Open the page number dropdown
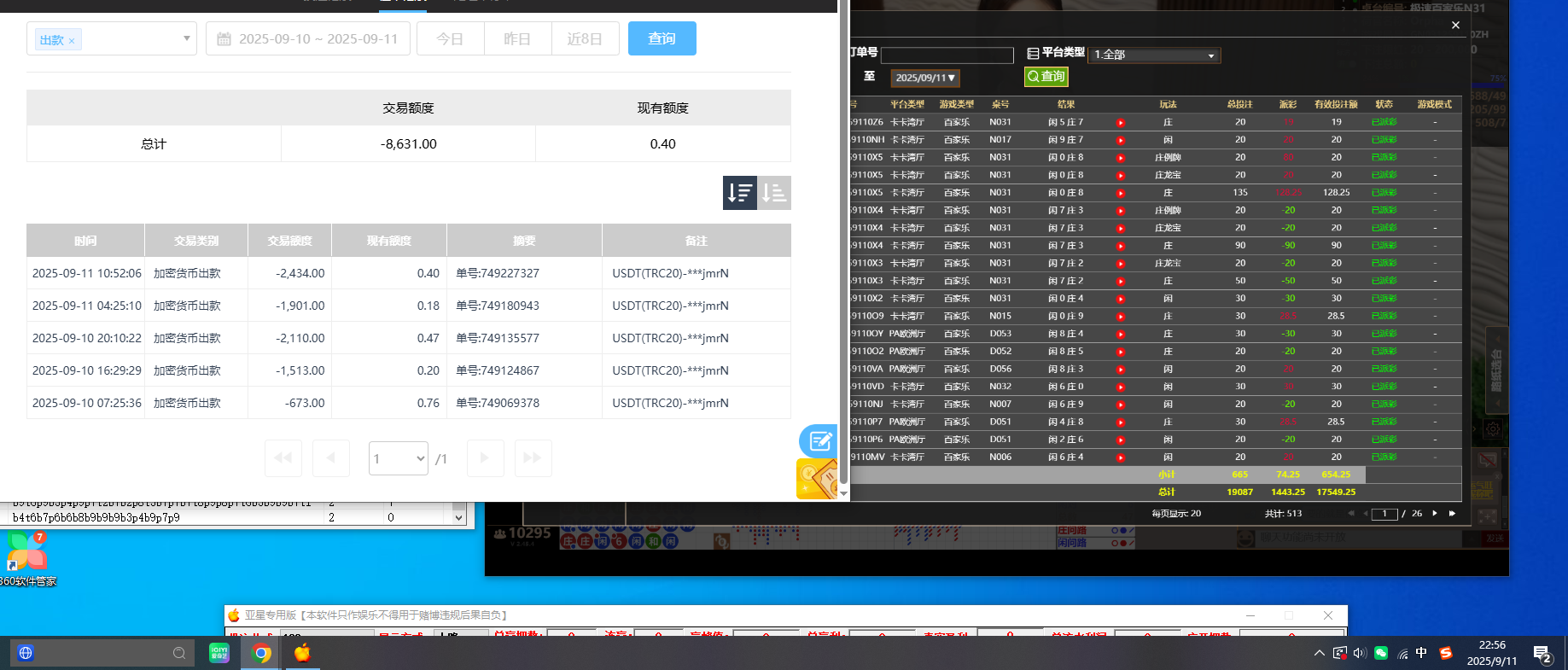The width and height of the screenshot is (1568, 670). click(398, 458)
